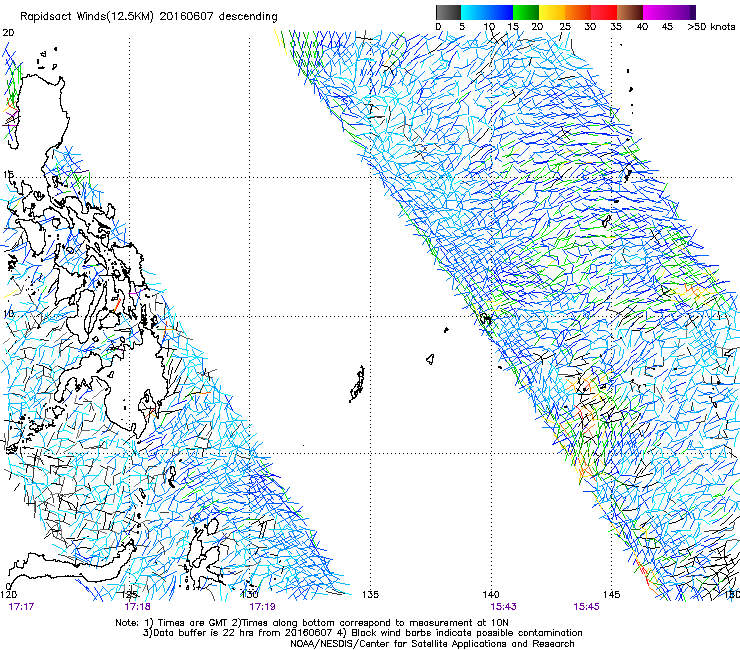The image size is (740, 650).
Task: Click the purple pass time '15:45'
Action: (587, 606)
